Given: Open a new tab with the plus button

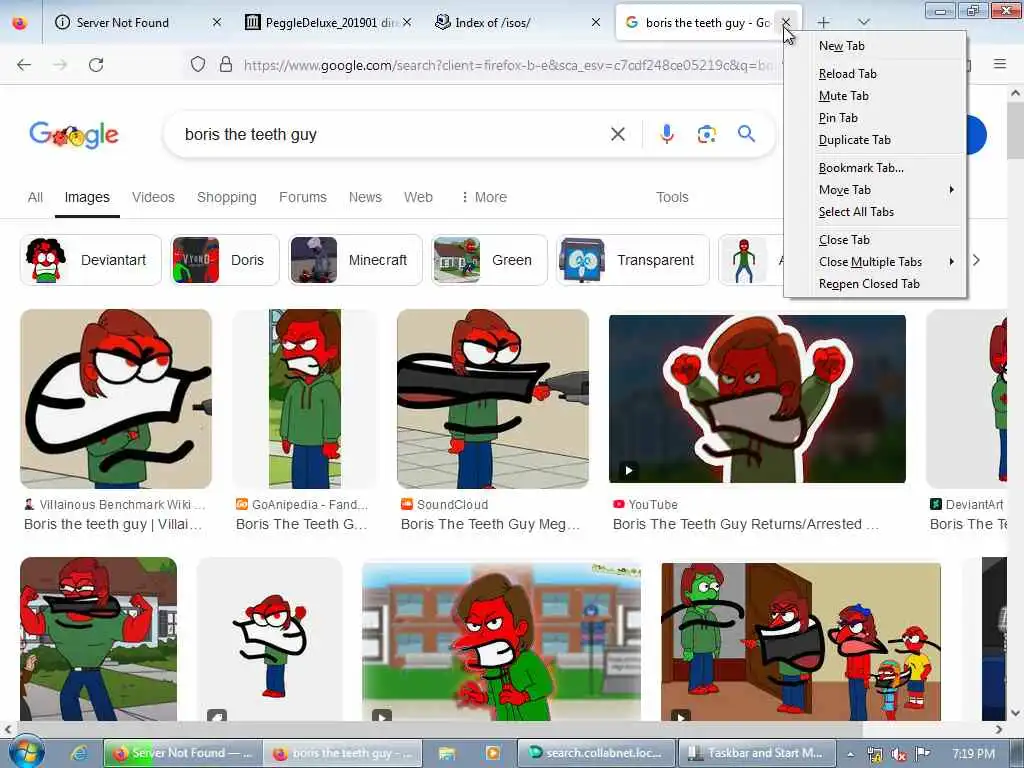Looking at the screenshot, I should click(x=824, y=23).
